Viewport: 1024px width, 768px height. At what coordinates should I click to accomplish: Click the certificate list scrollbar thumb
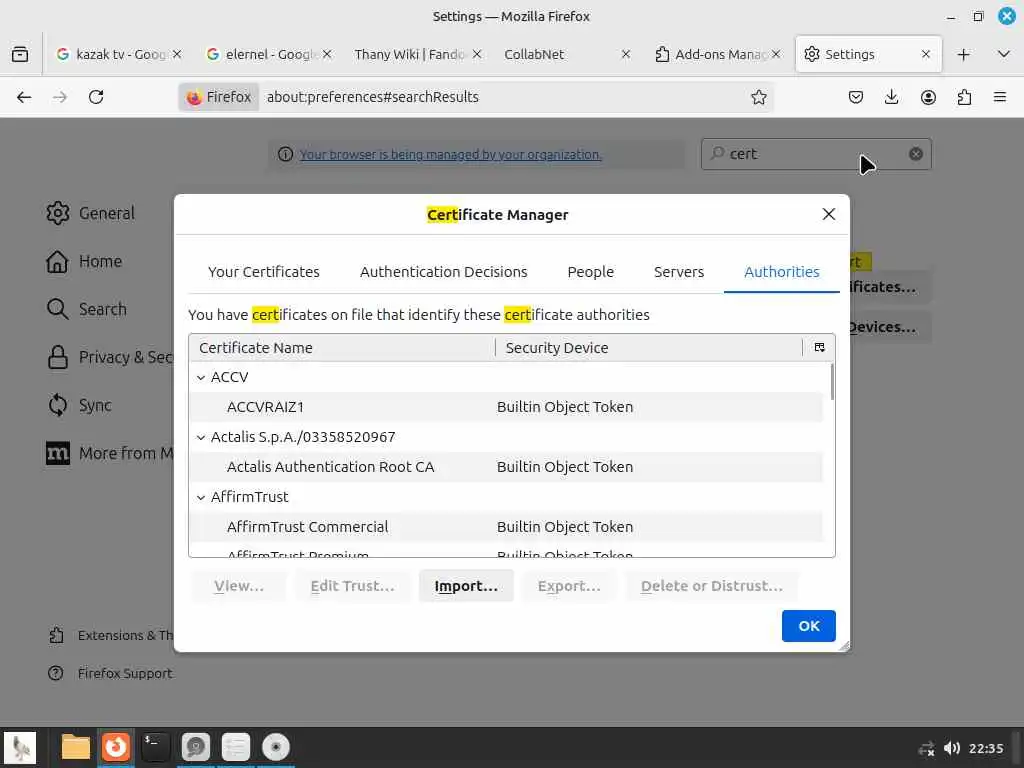(x=831, y=382)
